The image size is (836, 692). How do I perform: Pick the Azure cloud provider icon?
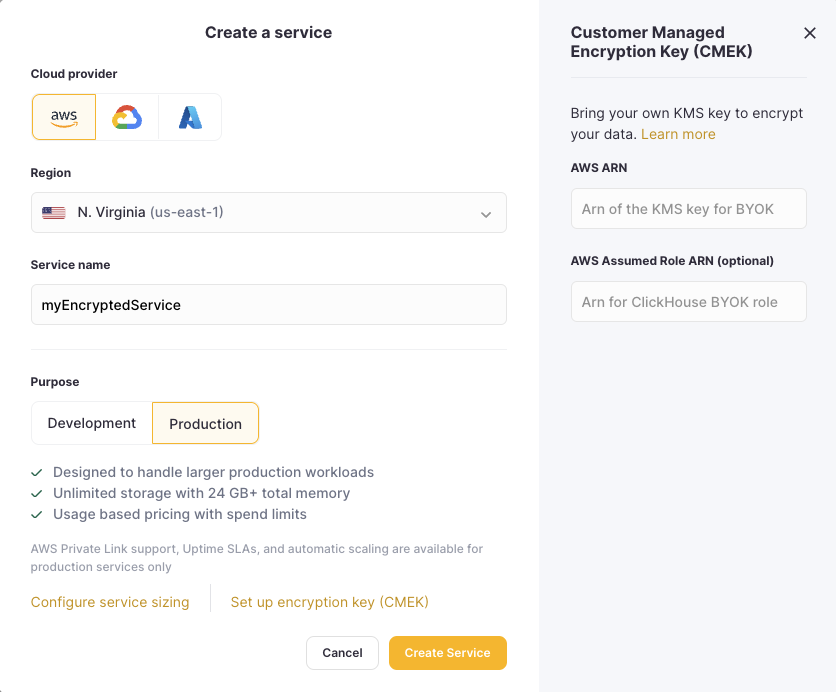pos(190,117)
